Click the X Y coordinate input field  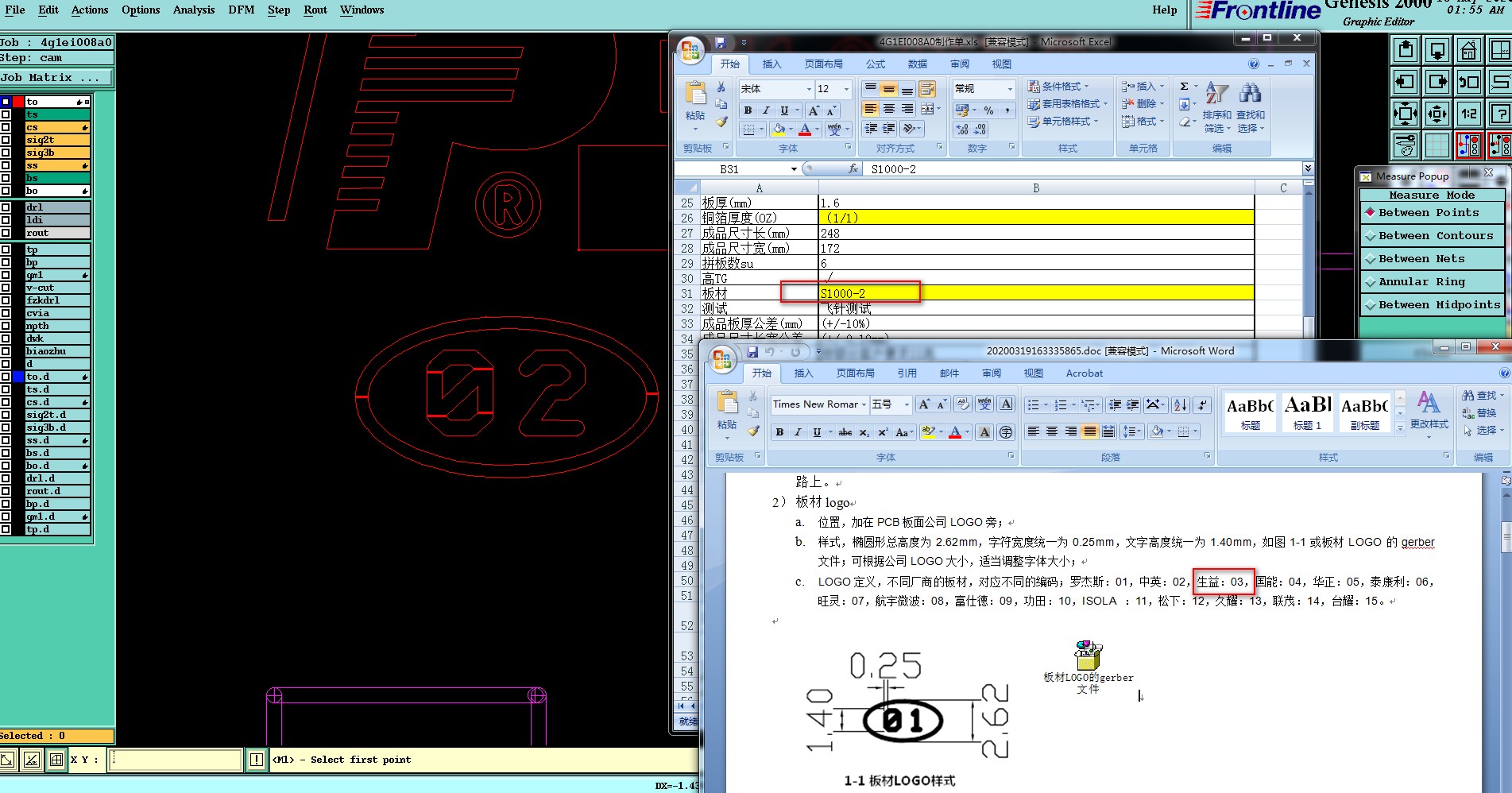[175, 760]
